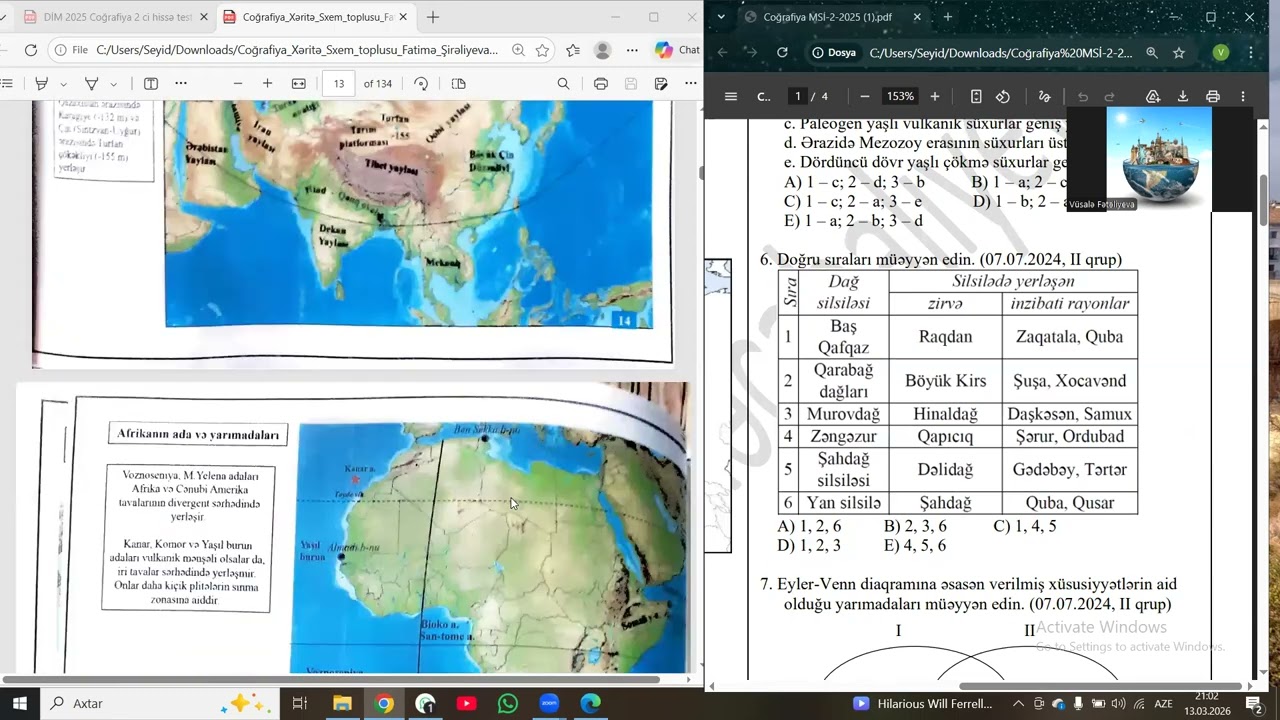The image size is (1280, 720).
Task: Fit the Edge PDF to width
Action: [x=298, y=84]
